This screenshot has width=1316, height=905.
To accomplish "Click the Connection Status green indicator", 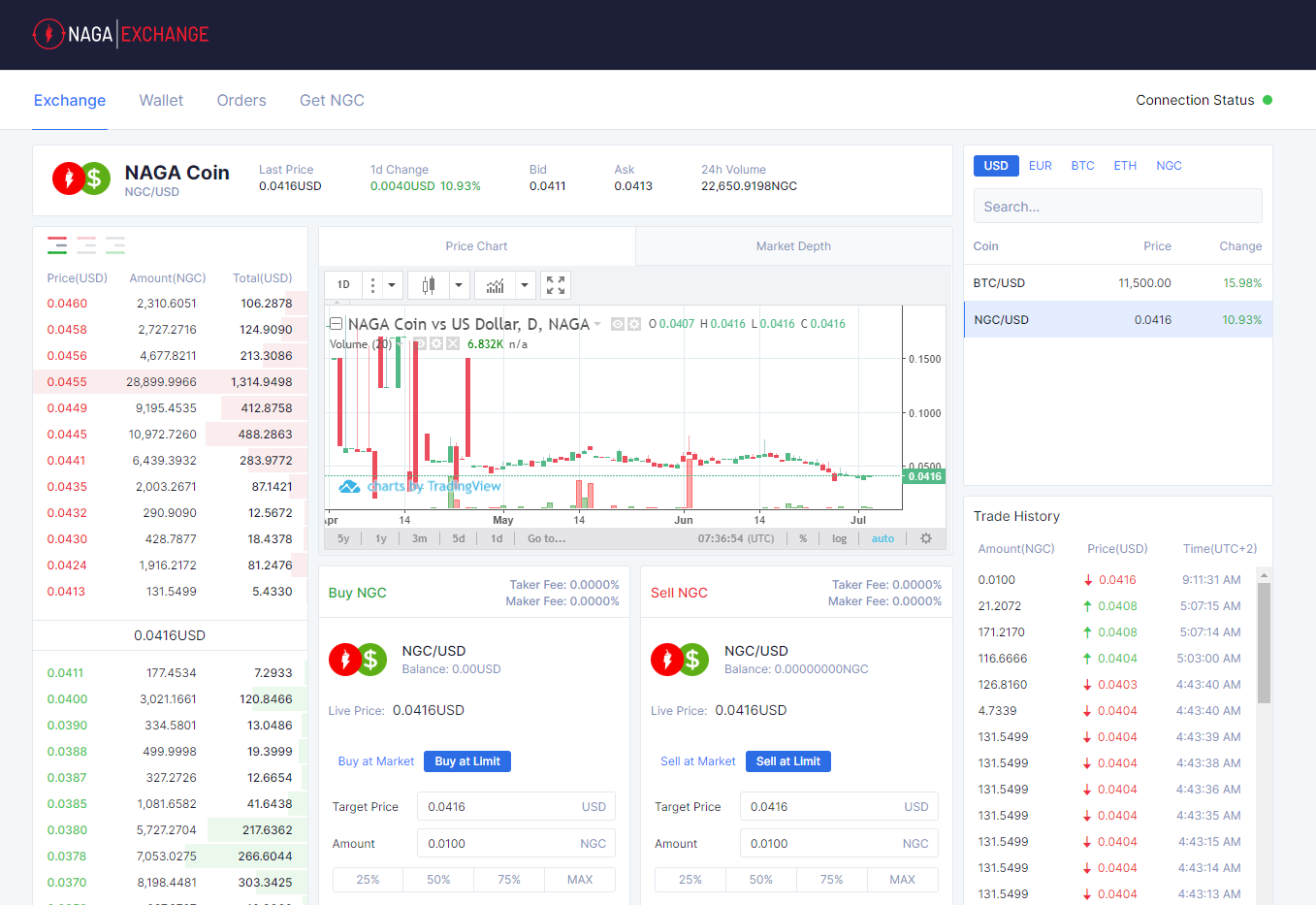I will pos(1268,100).
